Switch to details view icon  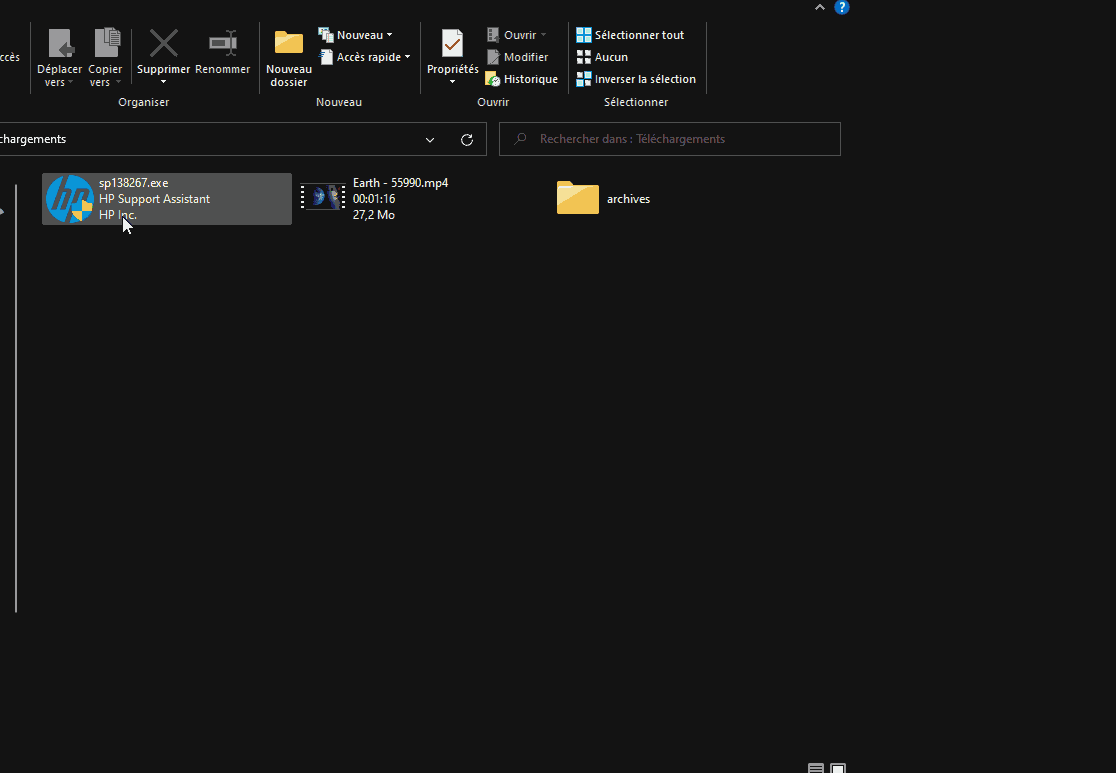pos(816,768)
